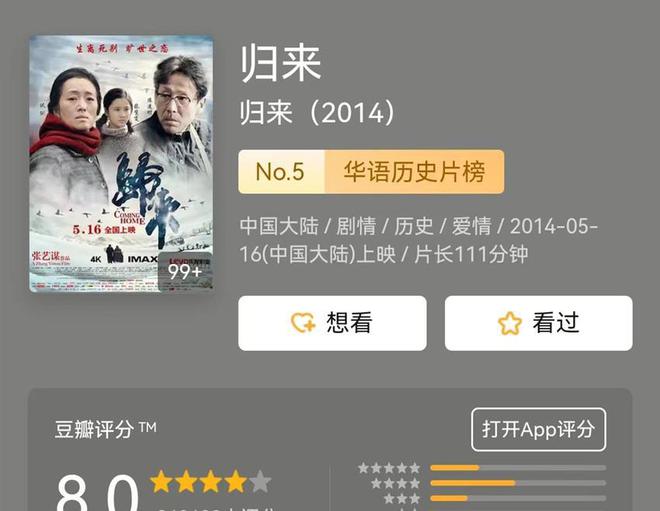Tap the four-star rating distribution bar
Image resolution: width=660 pixels, height=511 pixels.
coord(518,483)
